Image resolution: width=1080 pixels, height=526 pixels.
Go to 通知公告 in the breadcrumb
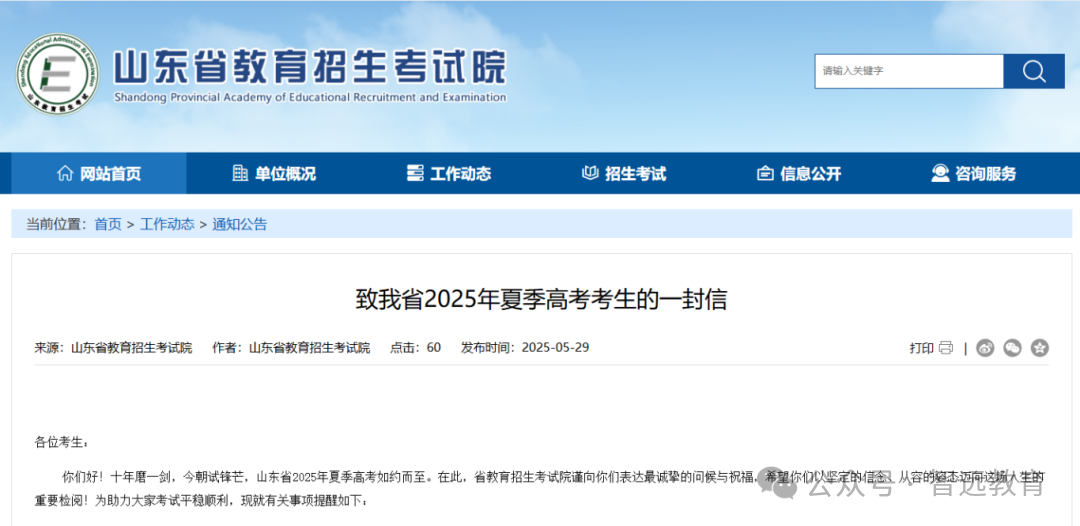(240, 224)
